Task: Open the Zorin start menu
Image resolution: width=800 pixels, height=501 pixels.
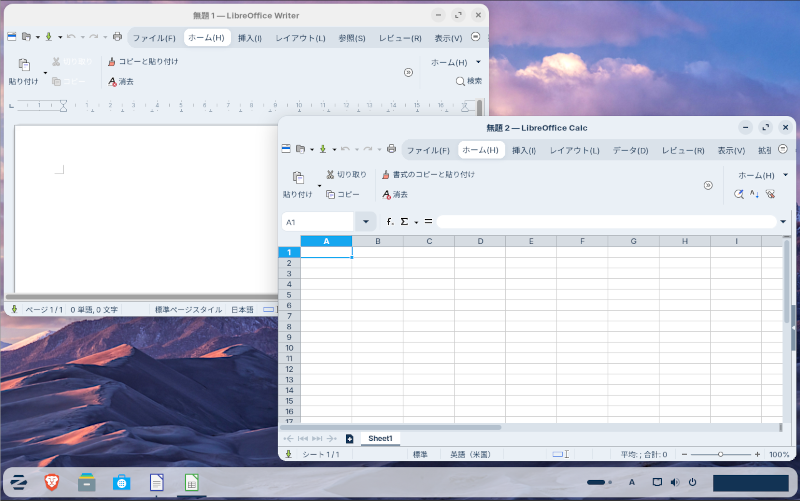Action: (x=18, y=482)
